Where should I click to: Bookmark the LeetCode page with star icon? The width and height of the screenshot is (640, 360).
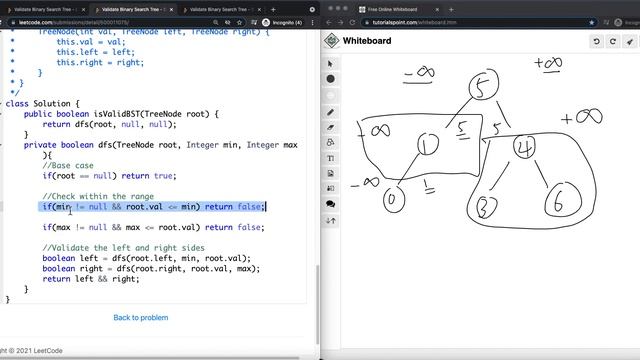coord(240,22)
